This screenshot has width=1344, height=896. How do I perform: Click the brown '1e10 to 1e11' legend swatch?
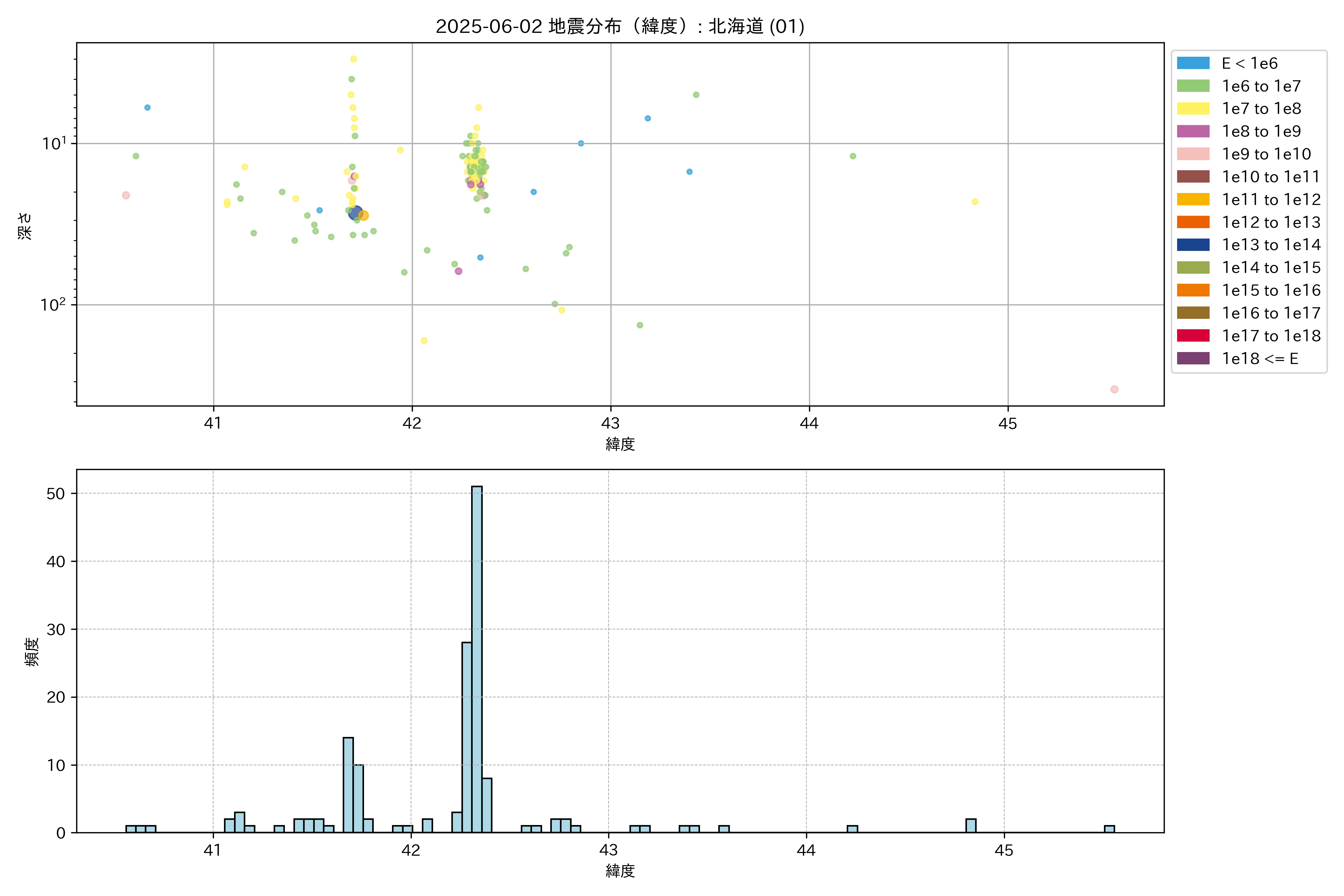(1192, 177)
